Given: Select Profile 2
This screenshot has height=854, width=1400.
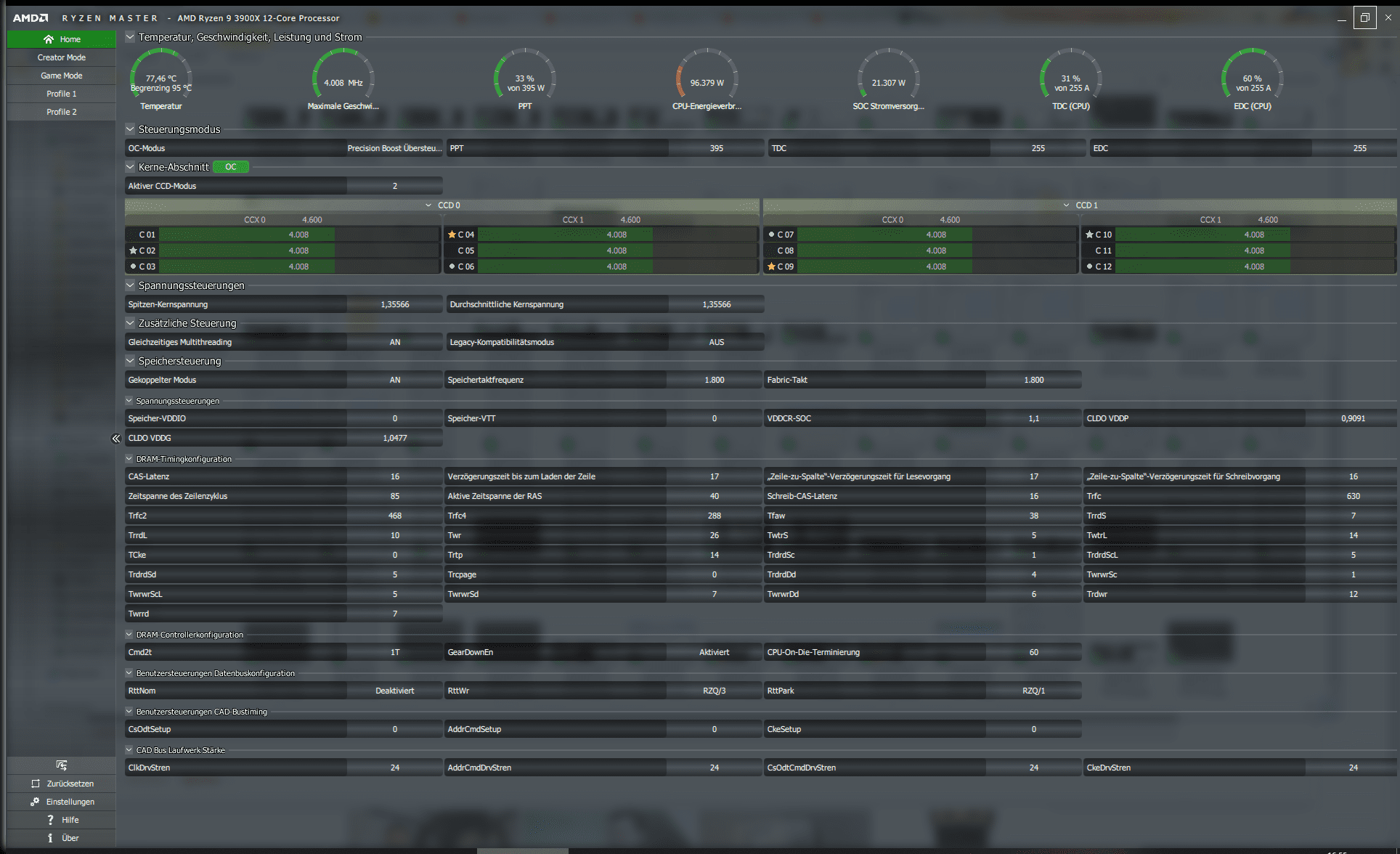Looking at the screenshot, I should 61,112.
